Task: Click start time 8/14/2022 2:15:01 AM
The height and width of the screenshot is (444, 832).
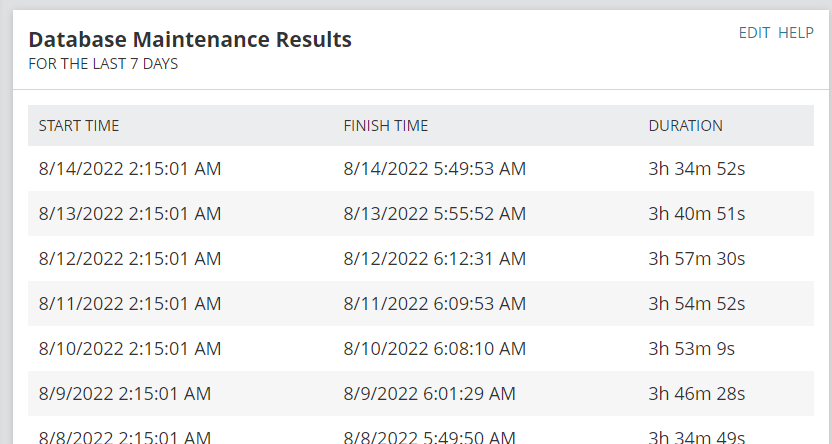Action: (130, 169)
